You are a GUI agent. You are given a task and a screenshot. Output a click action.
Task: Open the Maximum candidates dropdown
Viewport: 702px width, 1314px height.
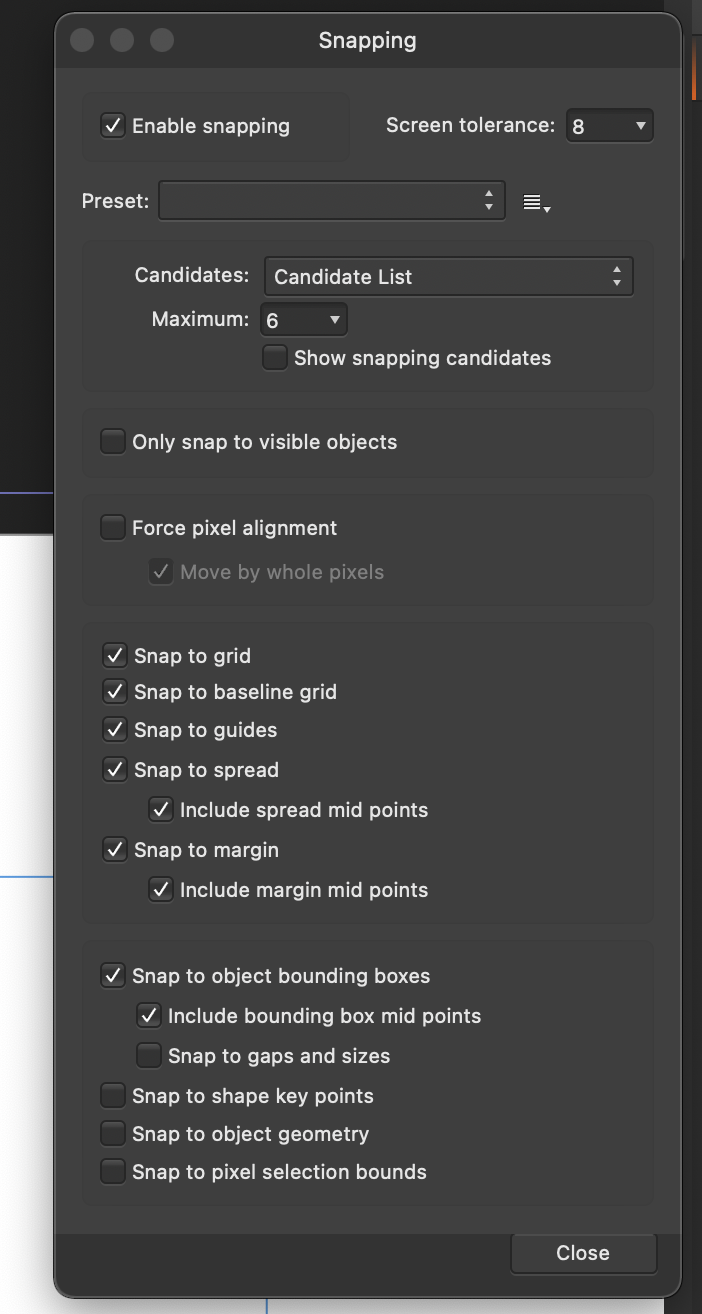[x=304, y=320]
